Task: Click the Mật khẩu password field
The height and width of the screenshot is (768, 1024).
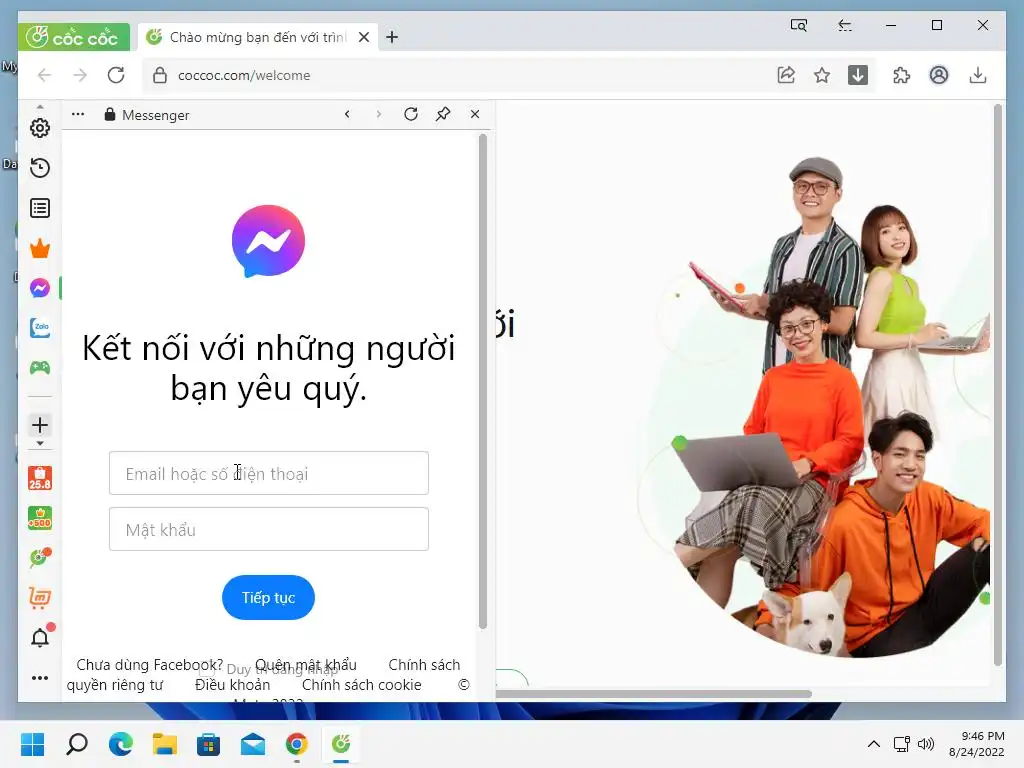Action: tap(268, 529)
